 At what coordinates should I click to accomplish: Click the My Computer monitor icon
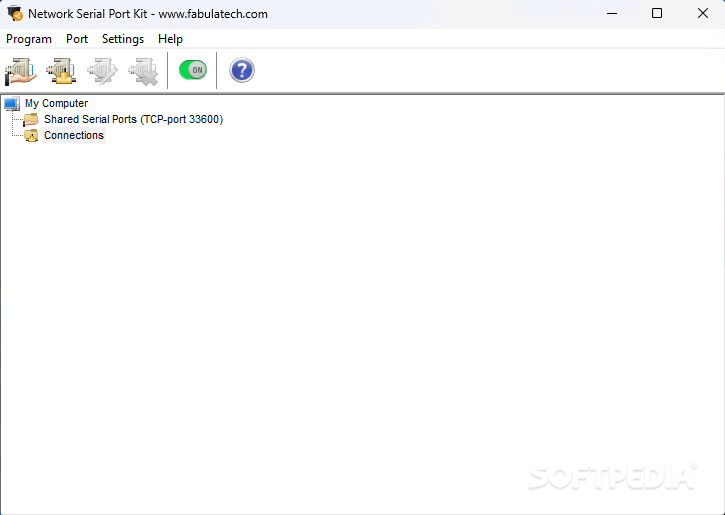[12, 104]
